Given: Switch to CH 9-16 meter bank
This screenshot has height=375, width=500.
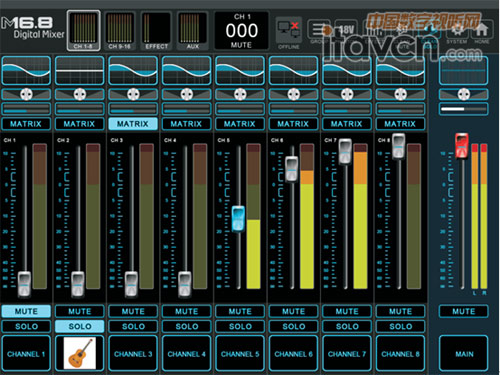Looking at the screenshot, I should coord(120,31).
